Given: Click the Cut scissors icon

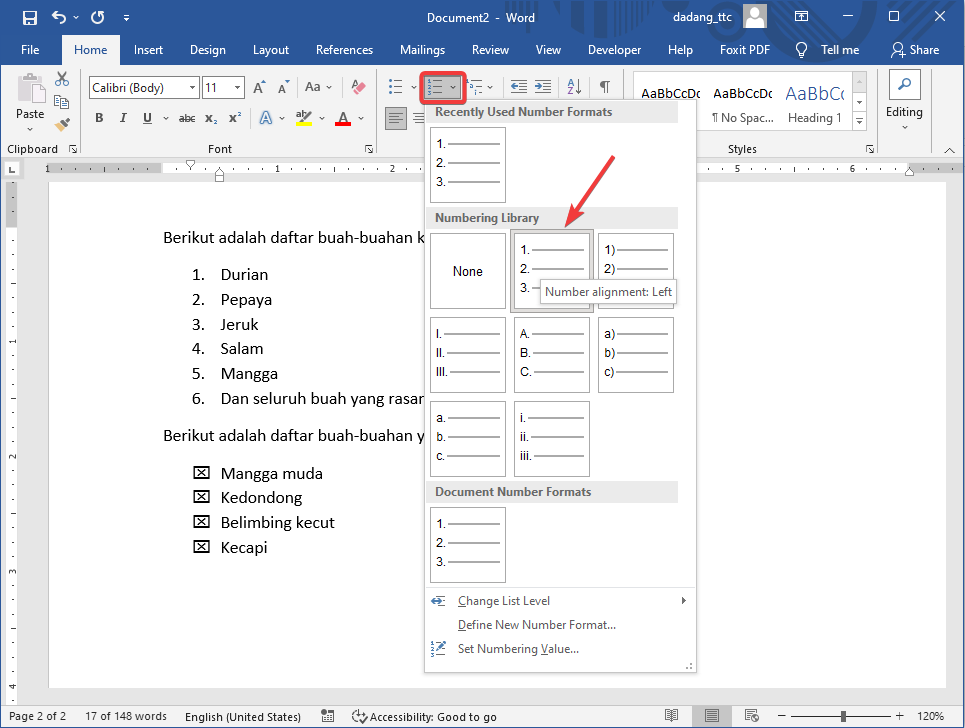Looking at the screenshot, I should click(x=62, y=79).
